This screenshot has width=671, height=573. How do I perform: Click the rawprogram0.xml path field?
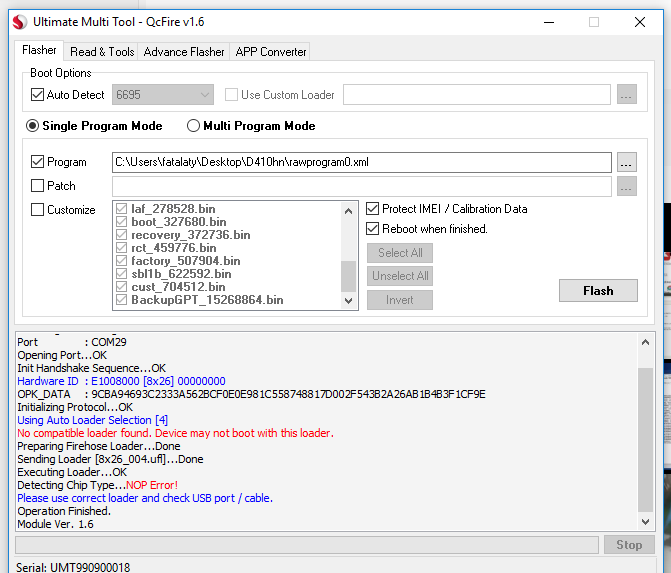(x=362, y=163)
